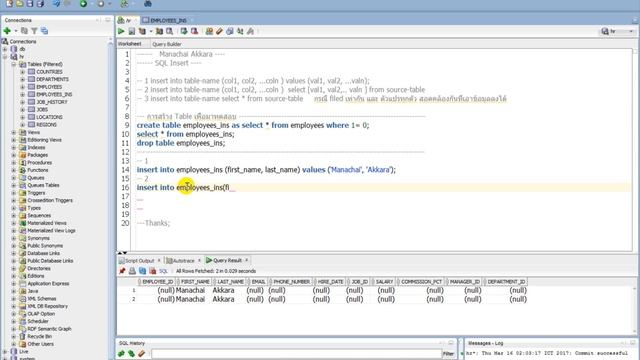Switch to the hr worksheet tab
The height and width of the screenshot is (360, 640).
click(127, 20)
